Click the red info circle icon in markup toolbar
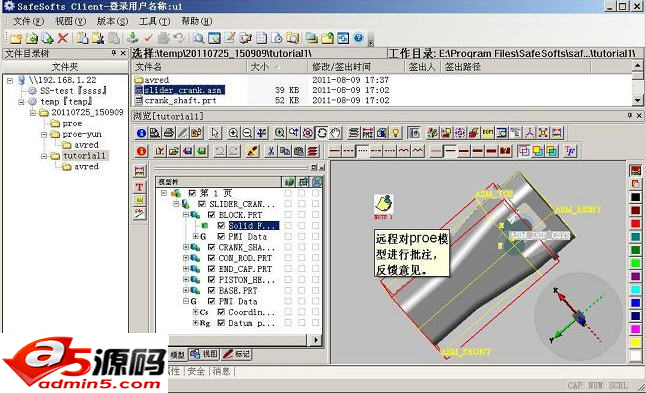 coord(141,151)
